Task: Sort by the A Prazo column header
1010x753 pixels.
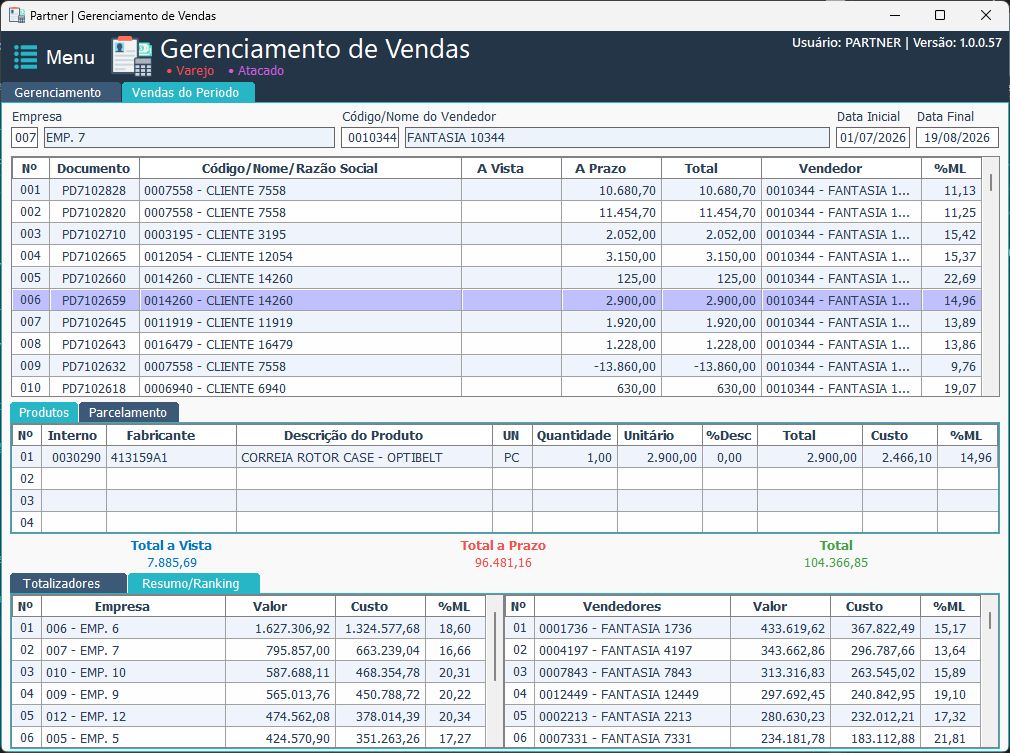Action: coord(611,169)
